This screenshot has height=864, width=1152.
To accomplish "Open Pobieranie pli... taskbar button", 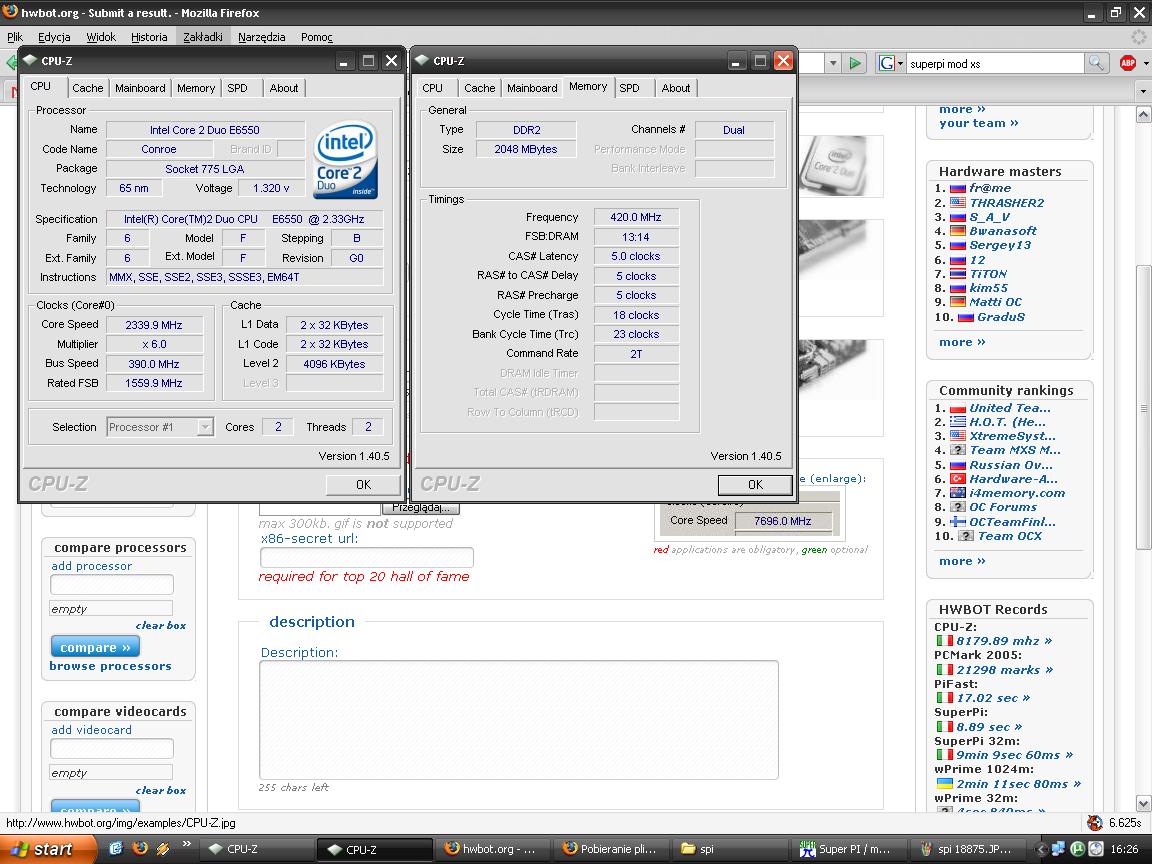I will tap(609, 849).
